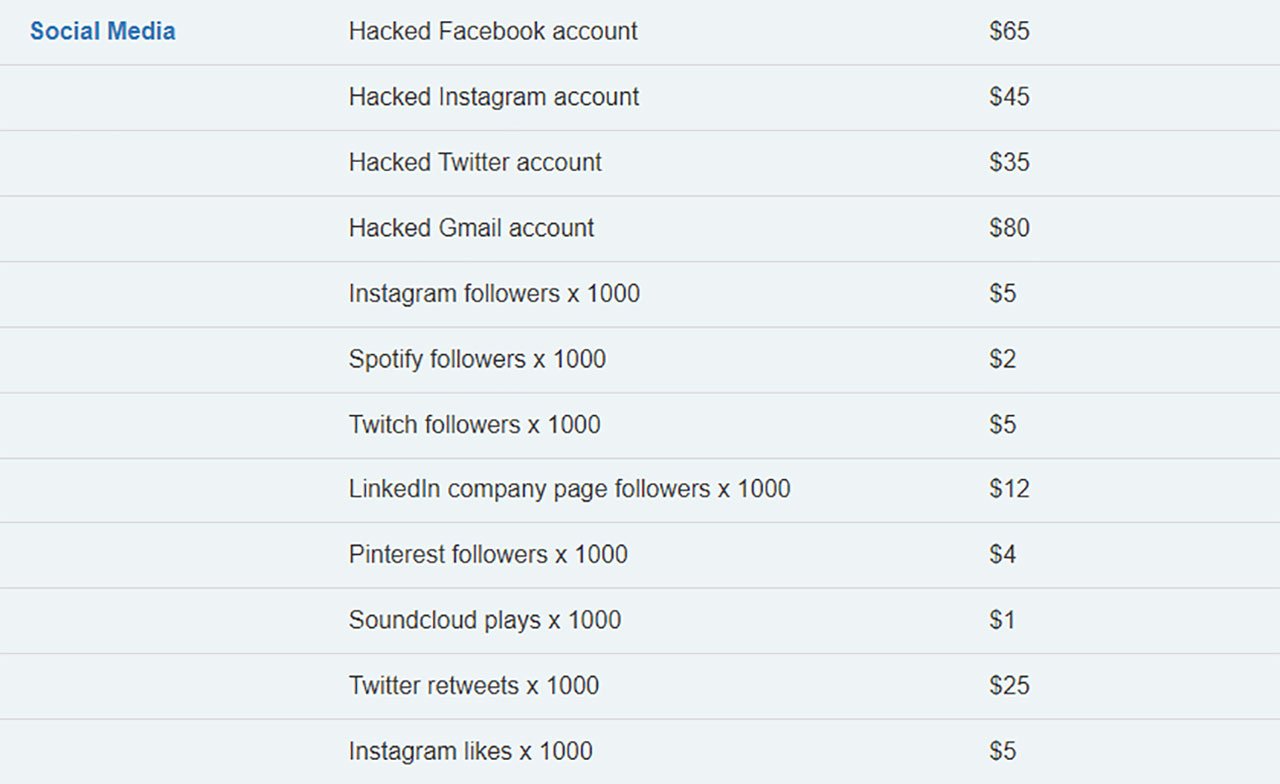1280x784 pixels.
Task: Click the $1 Soundcloud plays price
Action: click(x=1002, y=620)
